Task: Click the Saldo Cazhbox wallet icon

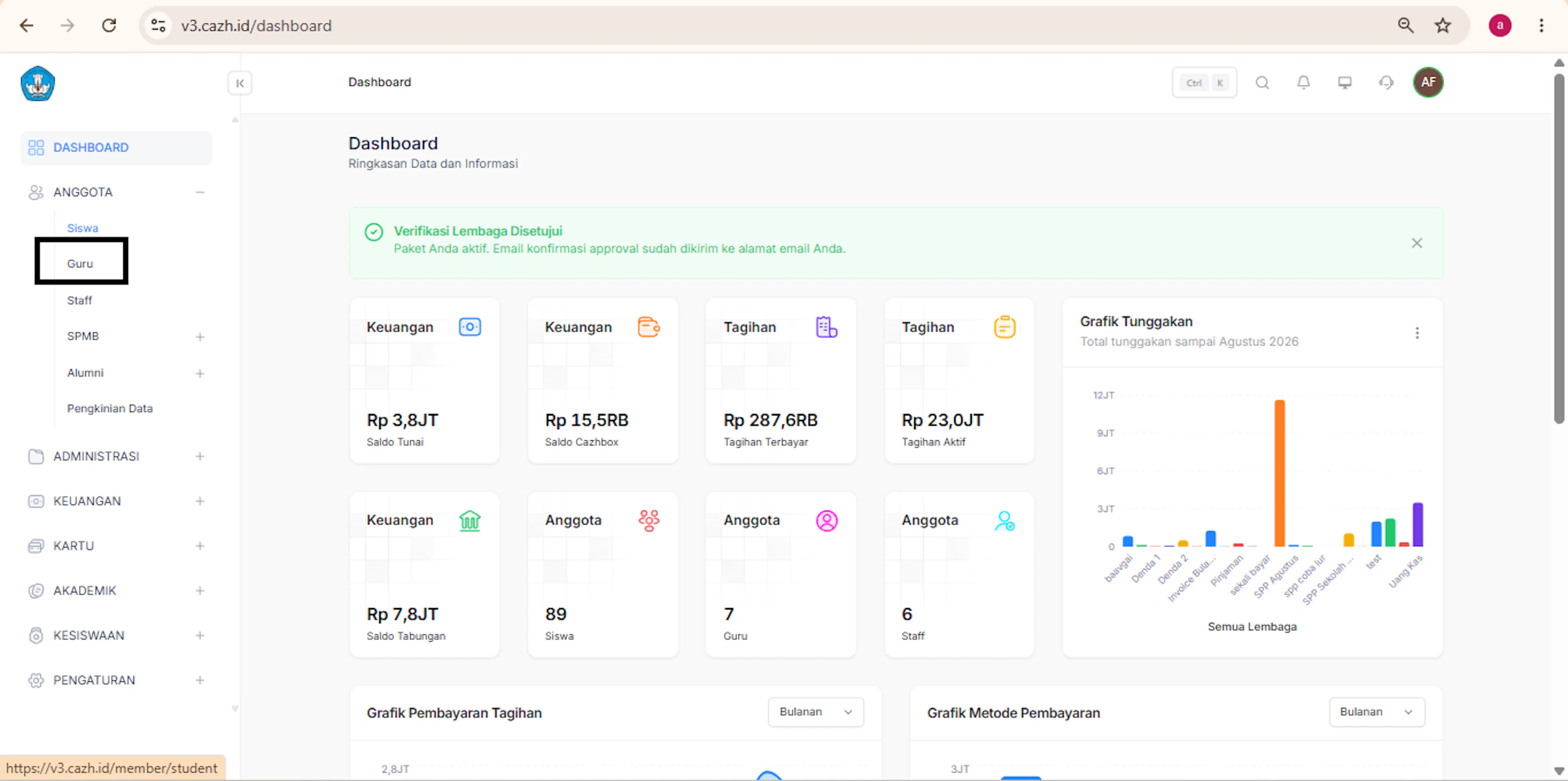Action: [649, 327]
